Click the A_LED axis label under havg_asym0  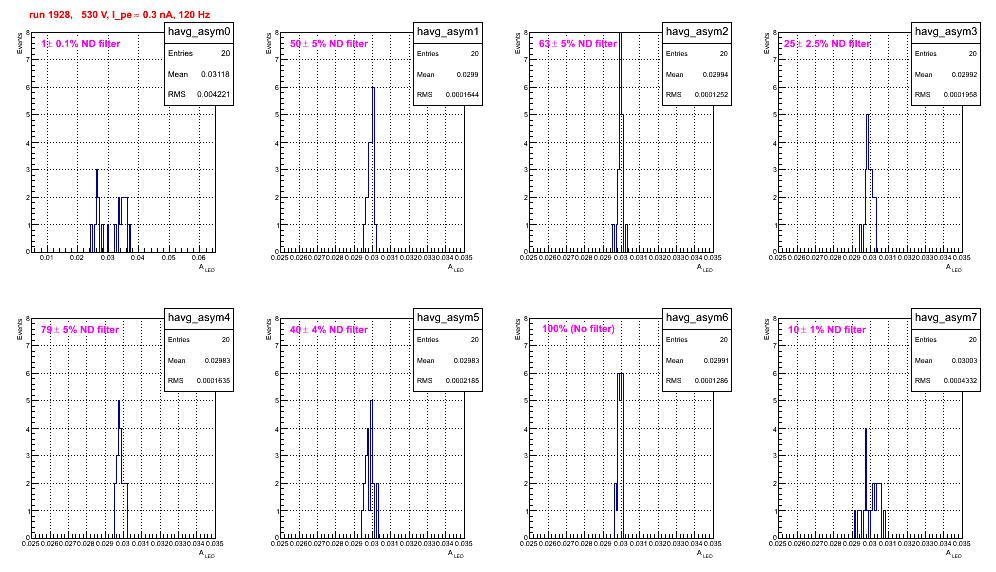(207, 268)
